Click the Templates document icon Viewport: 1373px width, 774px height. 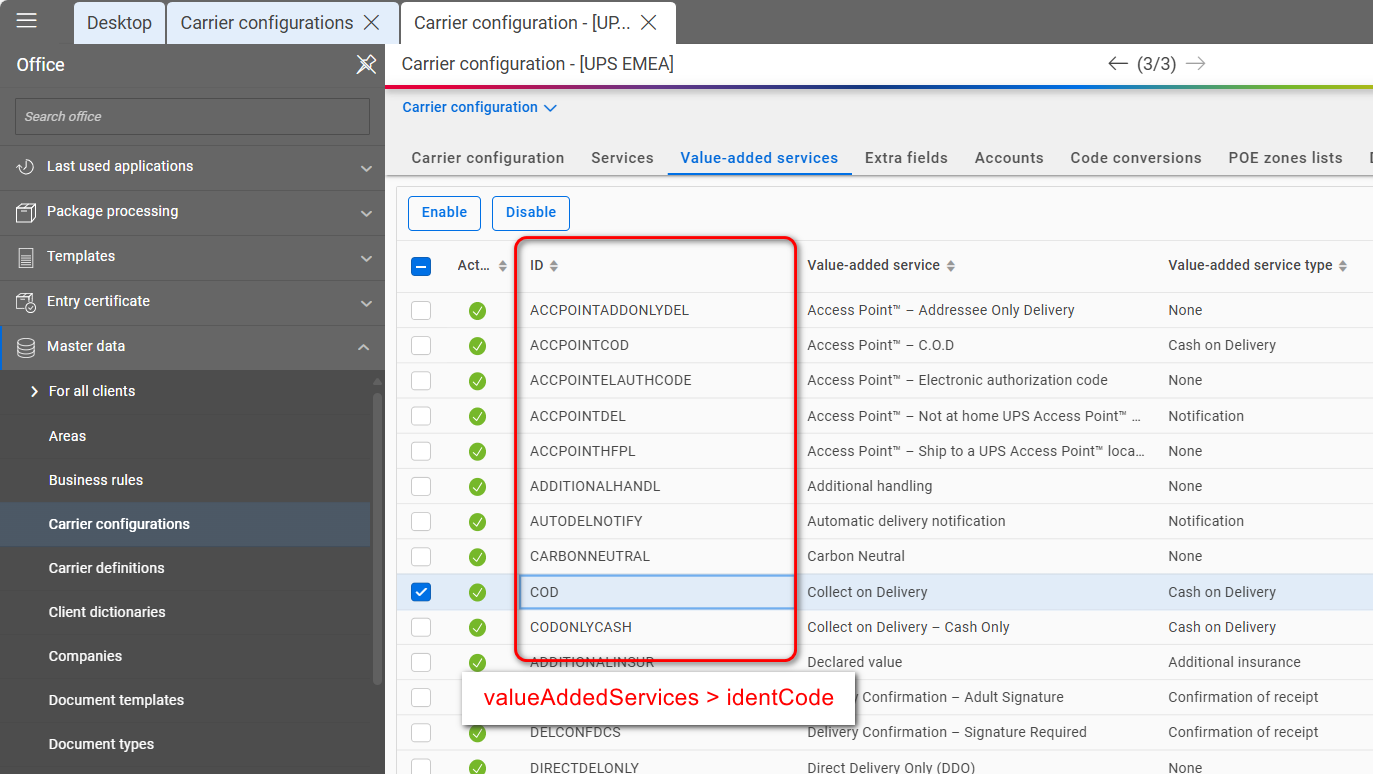pyautogui.click(x=26, y=257)
